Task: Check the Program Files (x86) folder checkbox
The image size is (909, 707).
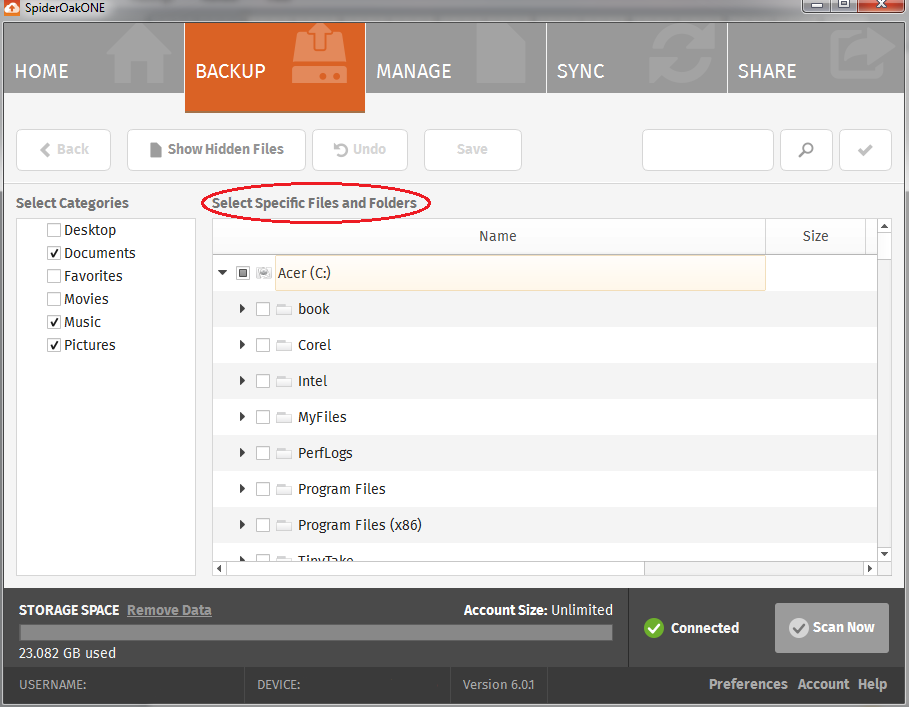Action: tap(263, 525)
